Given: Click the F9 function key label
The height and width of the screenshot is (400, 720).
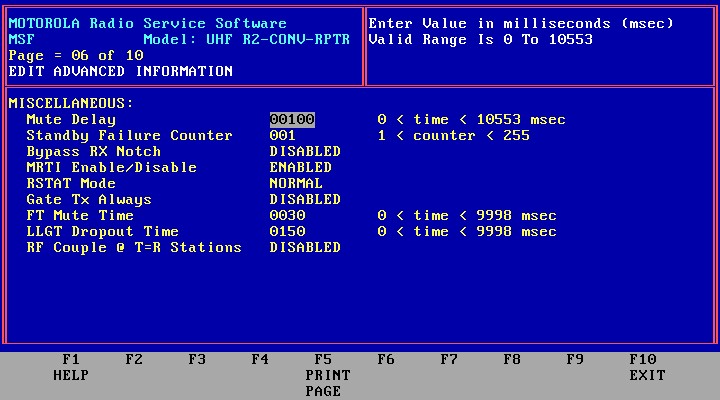Looking at the screenshot, I should (x=574, y=359).
